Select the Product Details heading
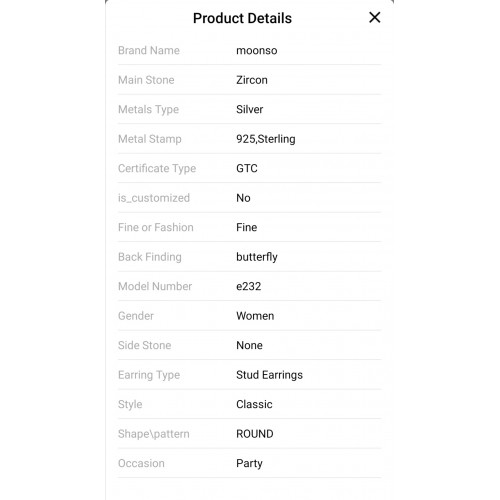Viewport: 500px width, 500px height. pos(242,18)
